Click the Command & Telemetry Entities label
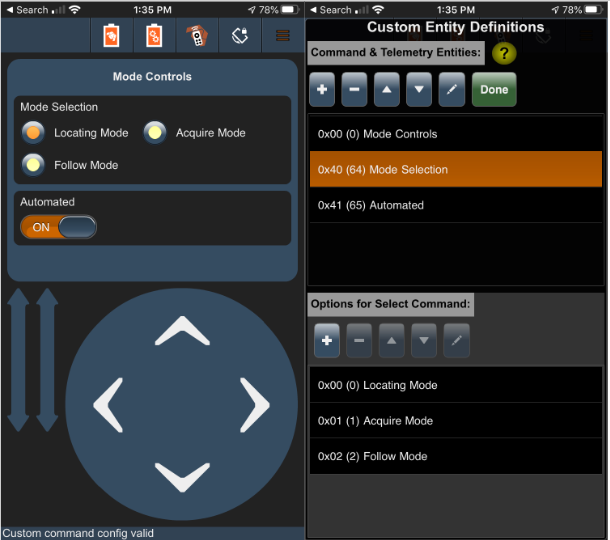The image size is (610, 540). (396, 52)
